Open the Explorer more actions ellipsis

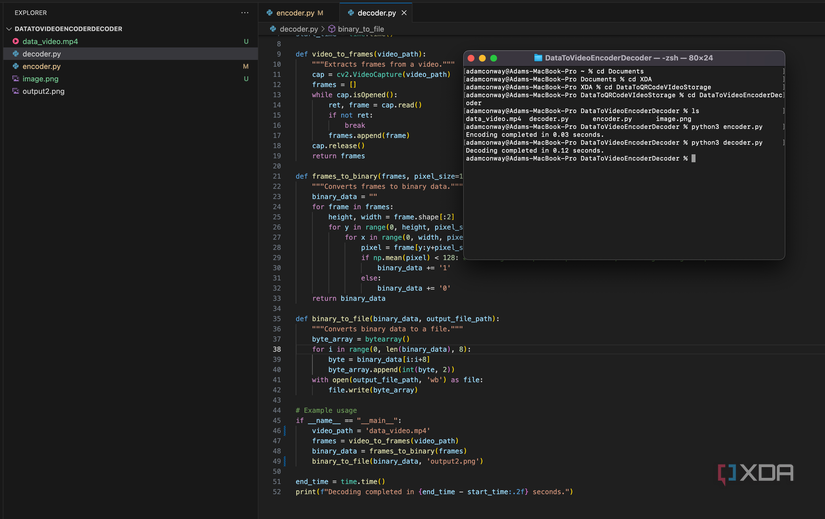pos(245,13)
